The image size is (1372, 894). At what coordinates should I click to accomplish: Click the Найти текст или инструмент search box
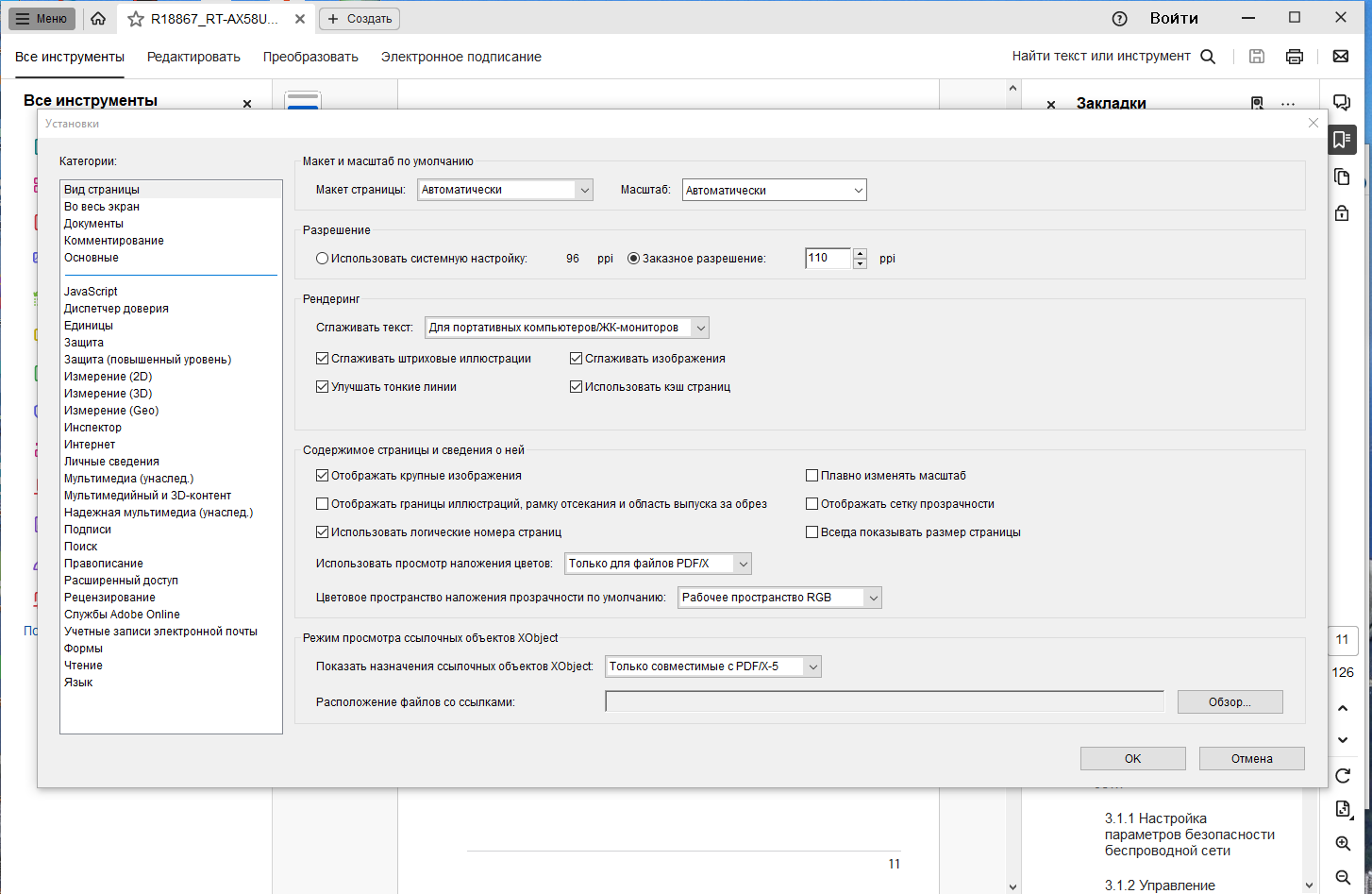1101,57
